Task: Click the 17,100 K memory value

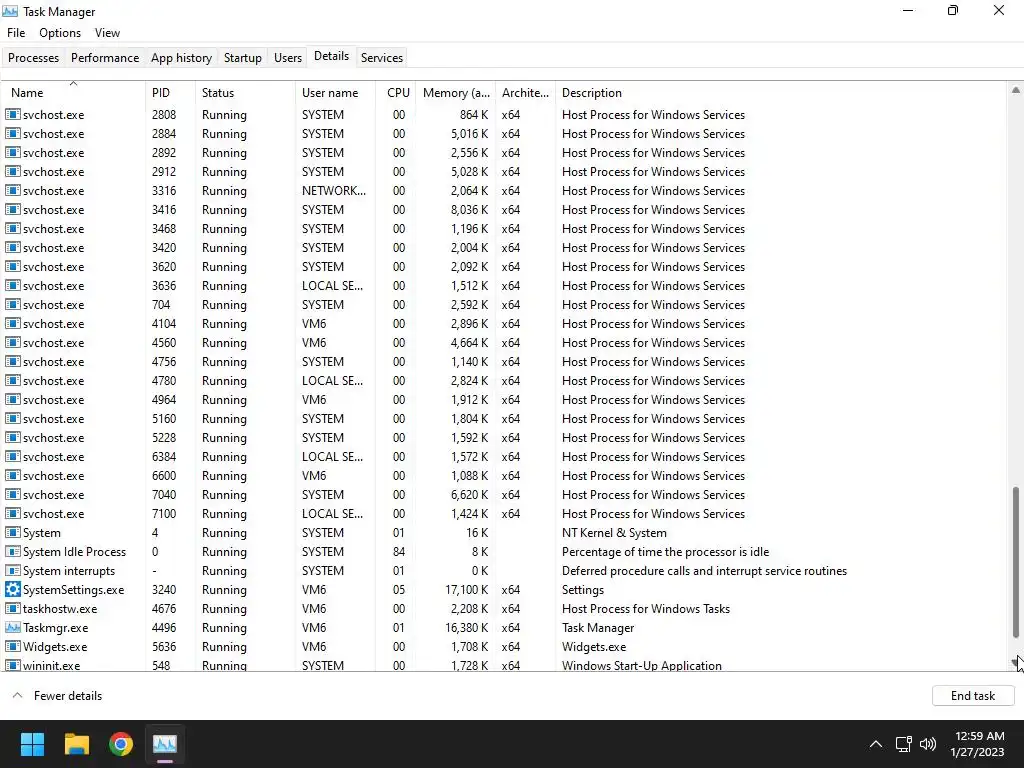Action: 466,590
